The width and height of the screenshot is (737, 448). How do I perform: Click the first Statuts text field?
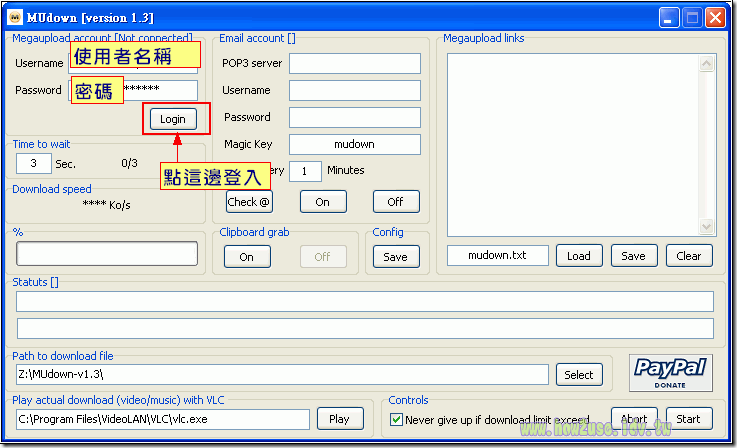pyautogui.click(x=365, y=301)
